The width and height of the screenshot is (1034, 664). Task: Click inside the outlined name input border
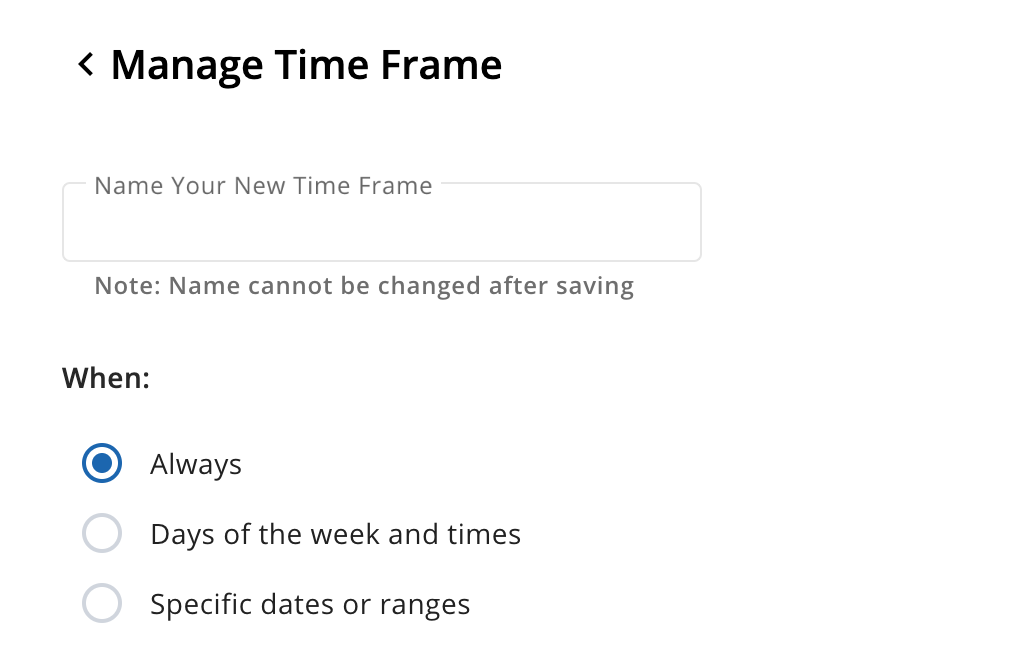pos(382,222)
